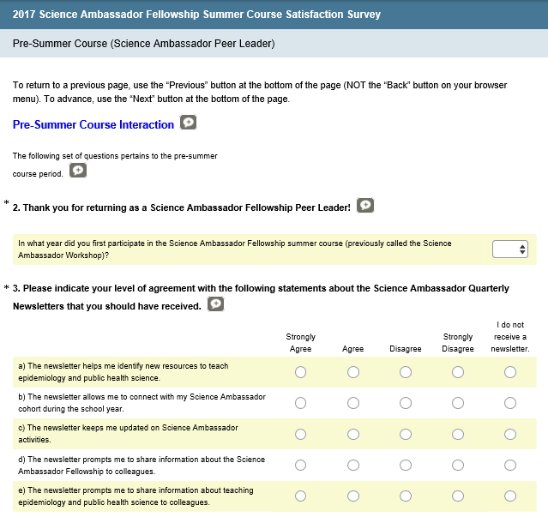Click the Pre-Summer Course Interaction heading link
Viewport: 548px width, 523px height.
coord(93,124)
